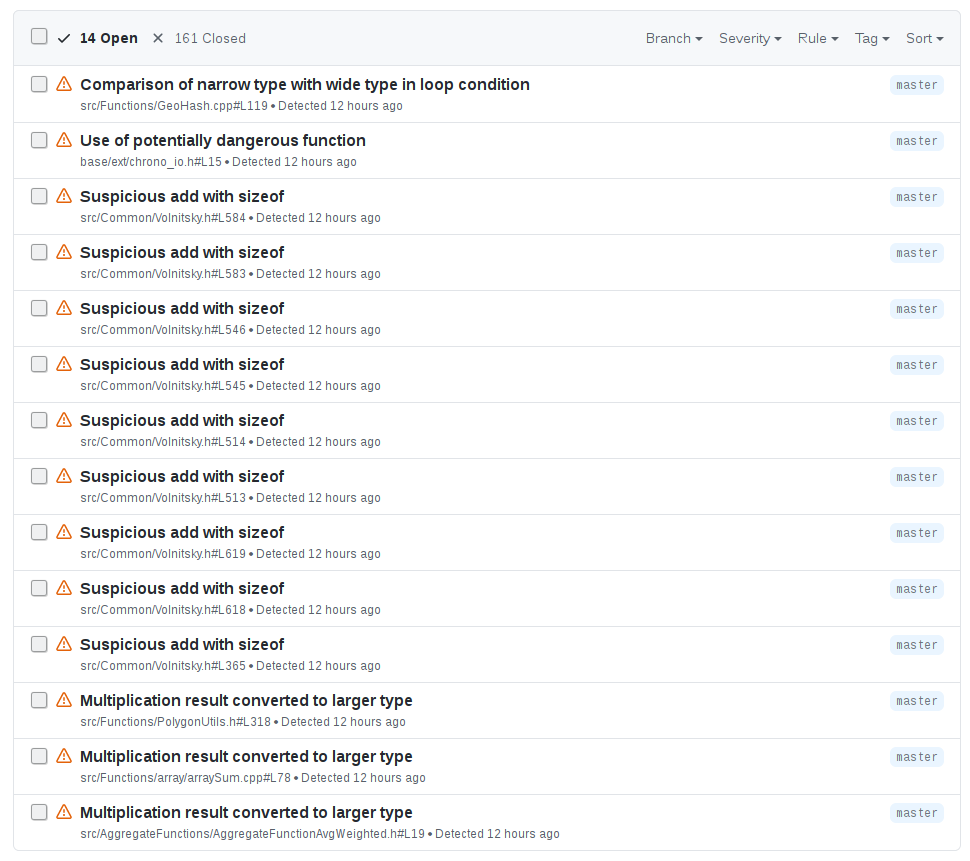970x861 pixels.
Task: Click master branch label on GeoHash.cpp alert
Action: [x=917, y=85]
